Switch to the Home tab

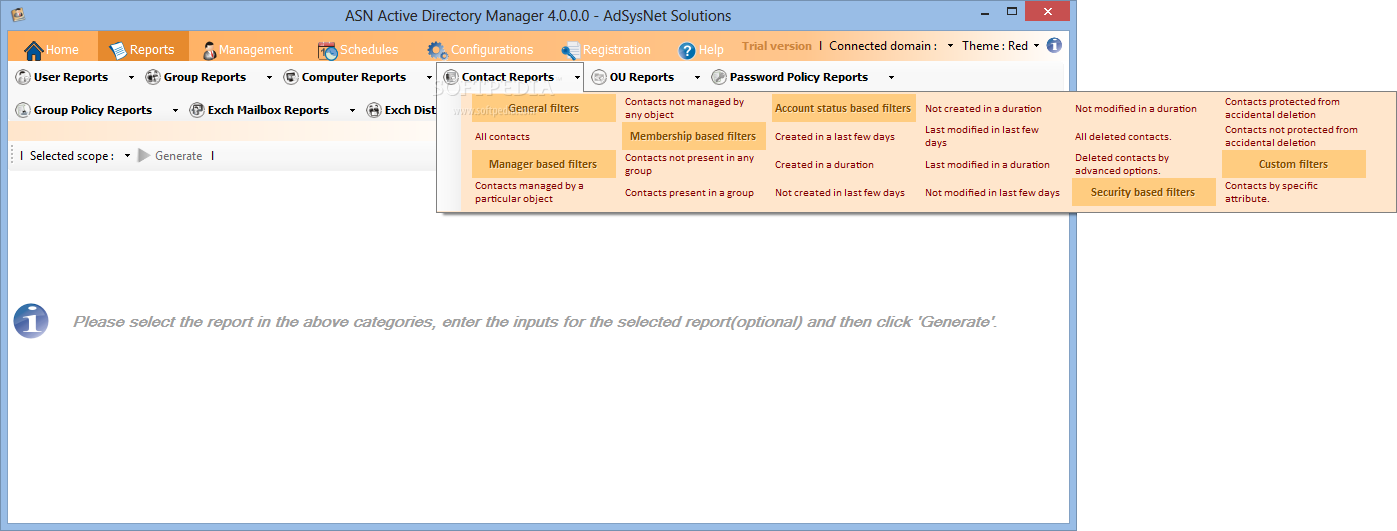tap(51, 49)
